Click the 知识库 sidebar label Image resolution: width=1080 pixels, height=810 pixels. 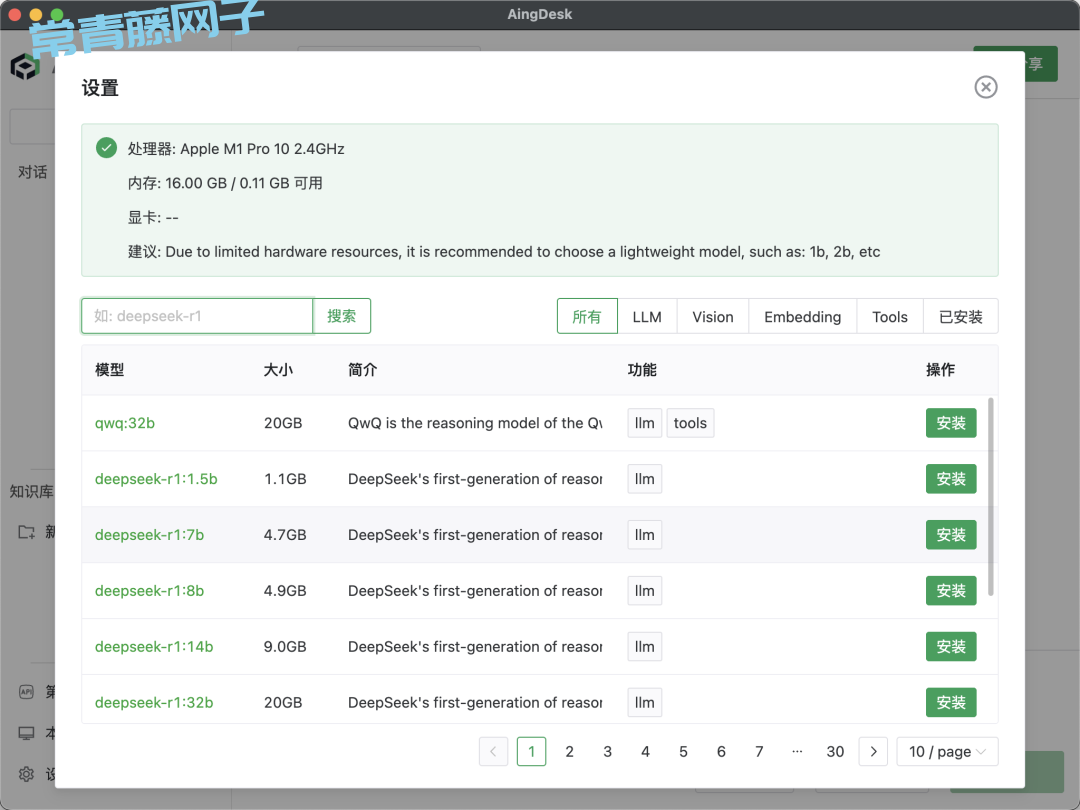[32, 491]
